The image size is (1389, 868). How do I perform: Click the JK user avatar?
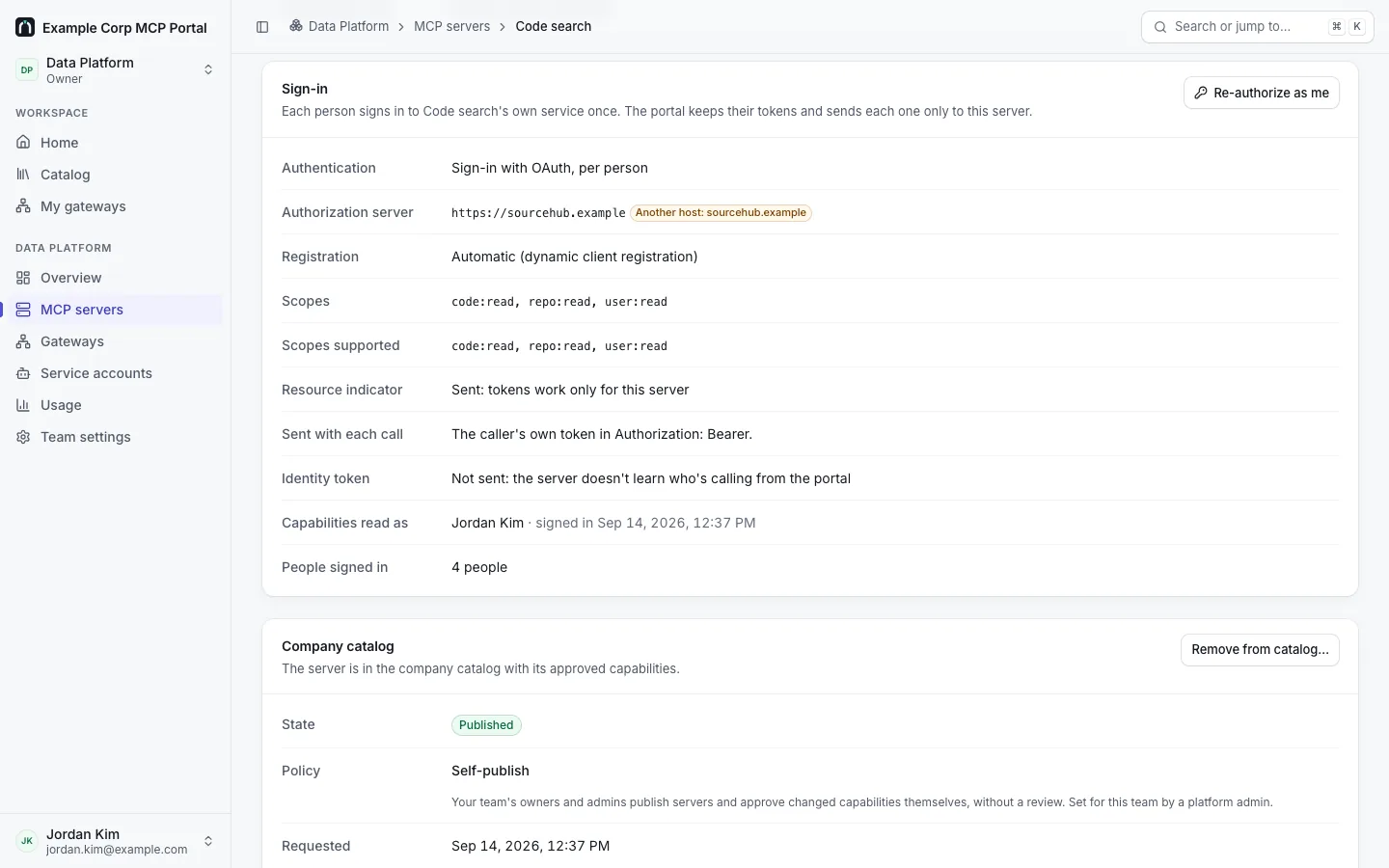point(27,841)
